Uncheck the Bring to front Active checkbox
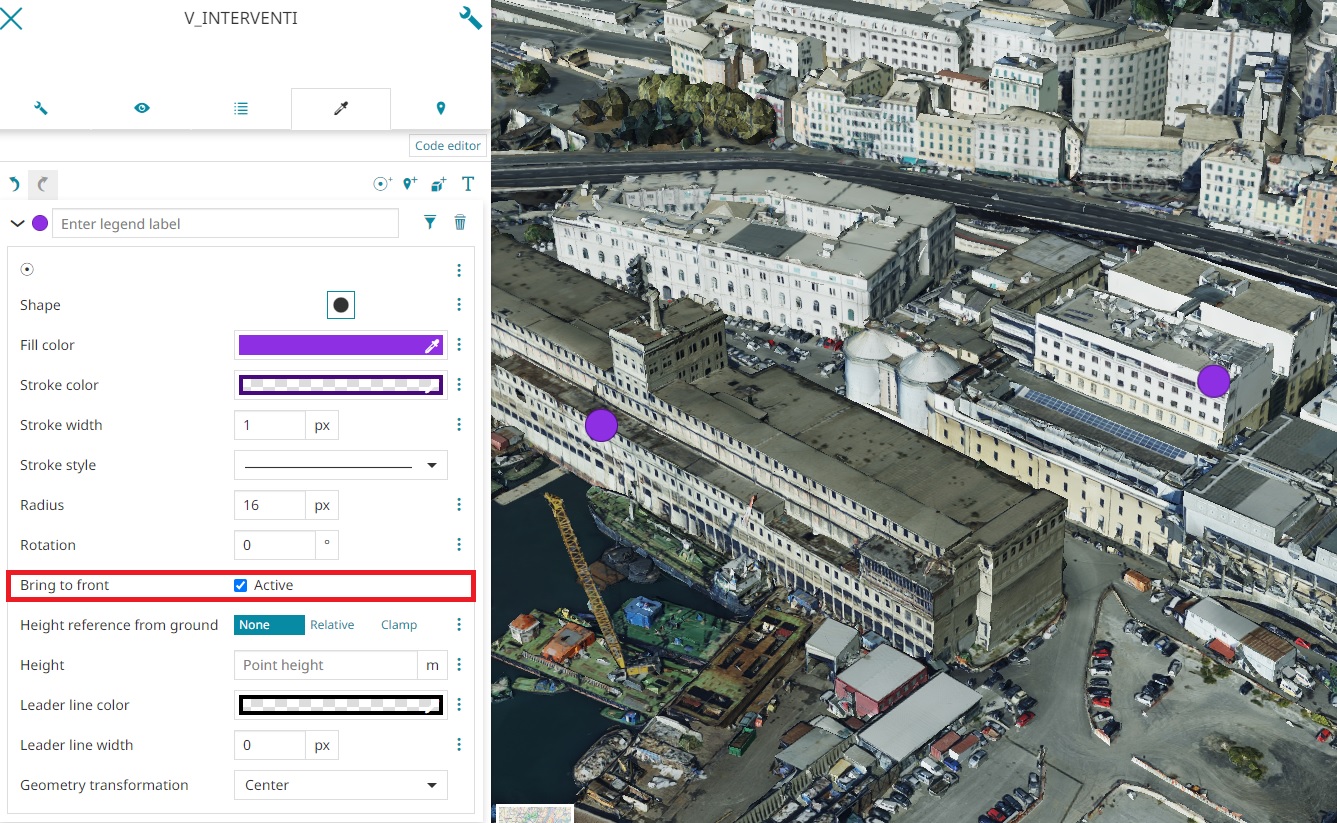Image resolution: width=1337 pixels, height=823 pixels. click(240, 585)
